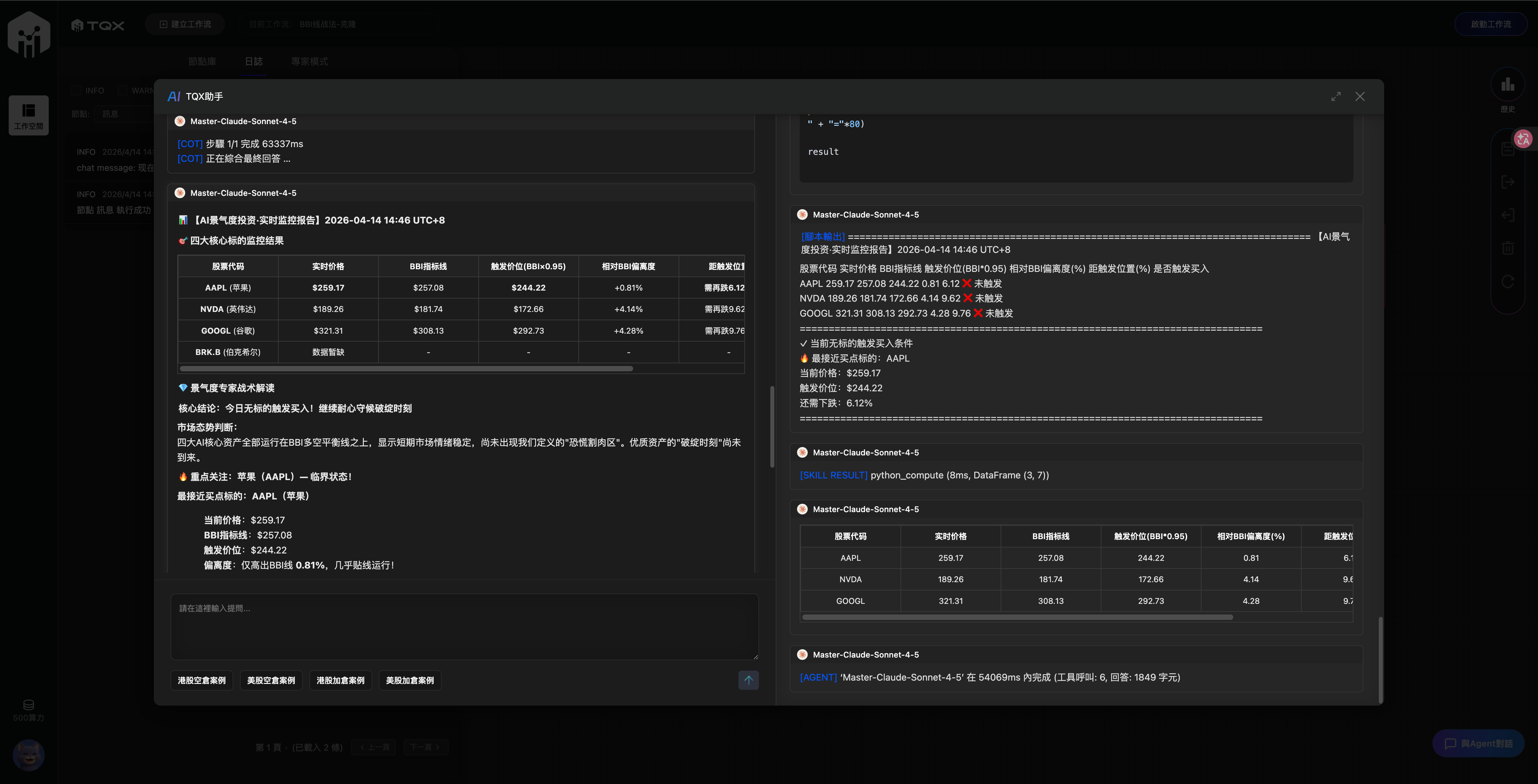Screen dimensions: 1538x784
Task: Click the 啟動工作流 button
Action: (x=1490, y=24)
